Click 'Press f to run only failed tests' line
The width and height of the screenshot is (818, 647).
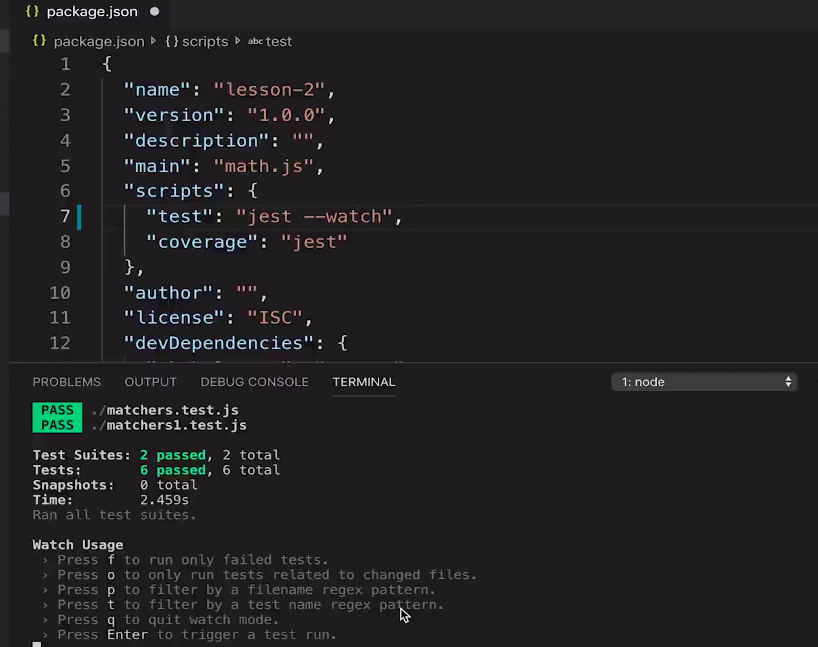click(185, 560)
